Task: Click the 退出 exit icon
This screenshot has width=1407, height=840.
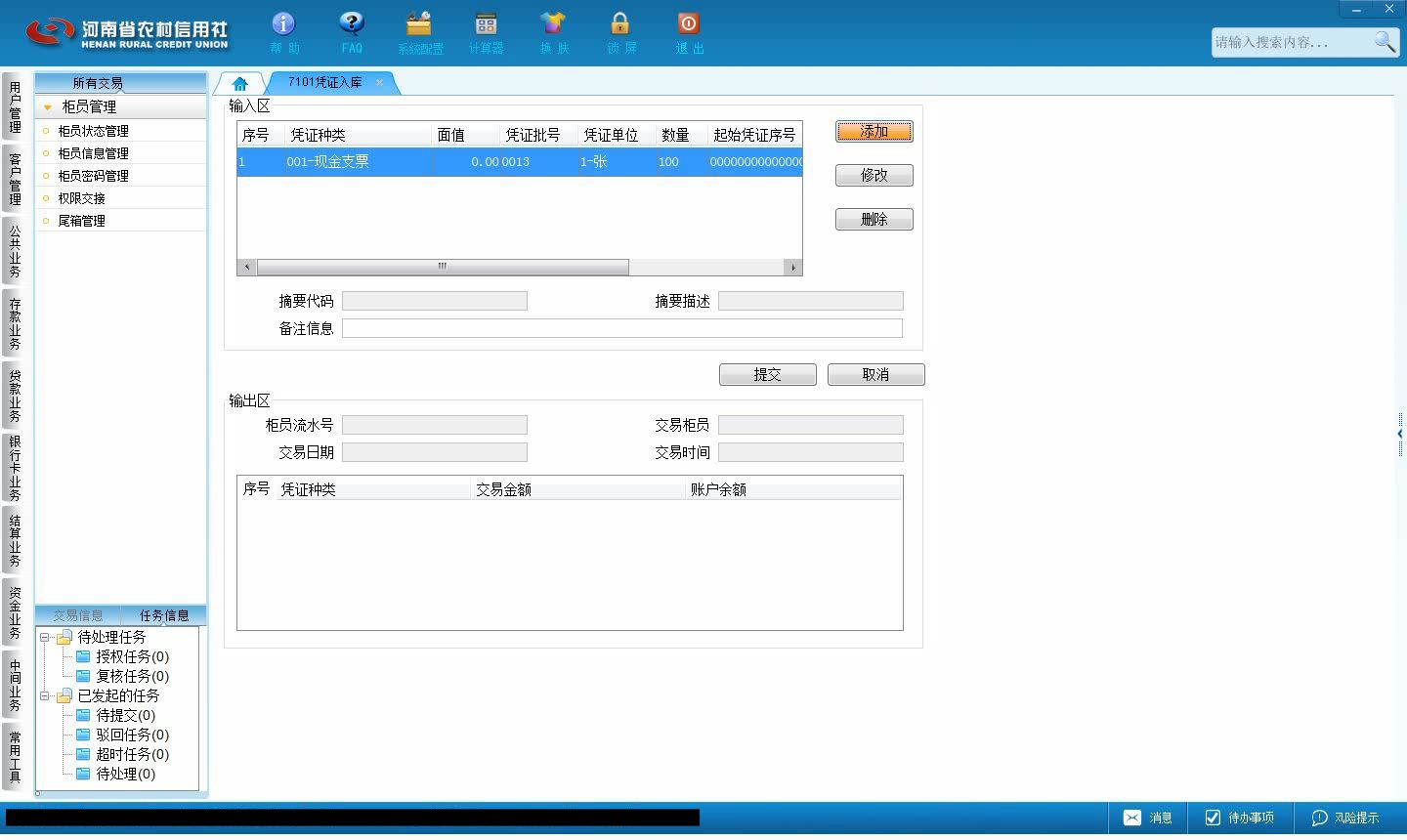Action: (x=689, y=32)
